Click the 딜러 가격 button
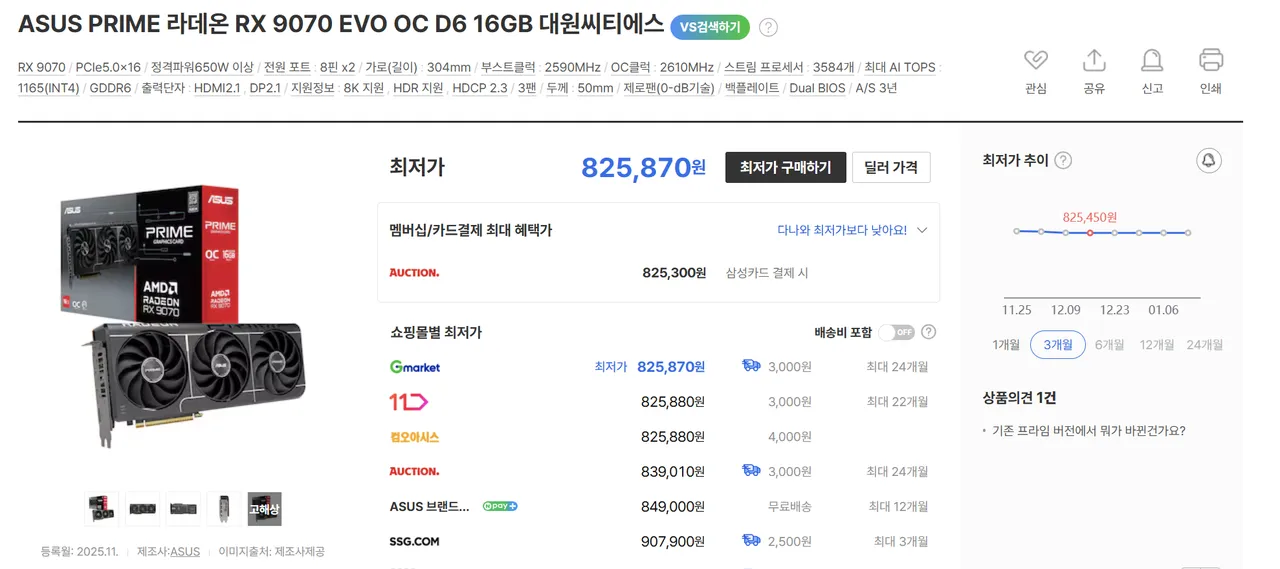 tap(891, 168)
